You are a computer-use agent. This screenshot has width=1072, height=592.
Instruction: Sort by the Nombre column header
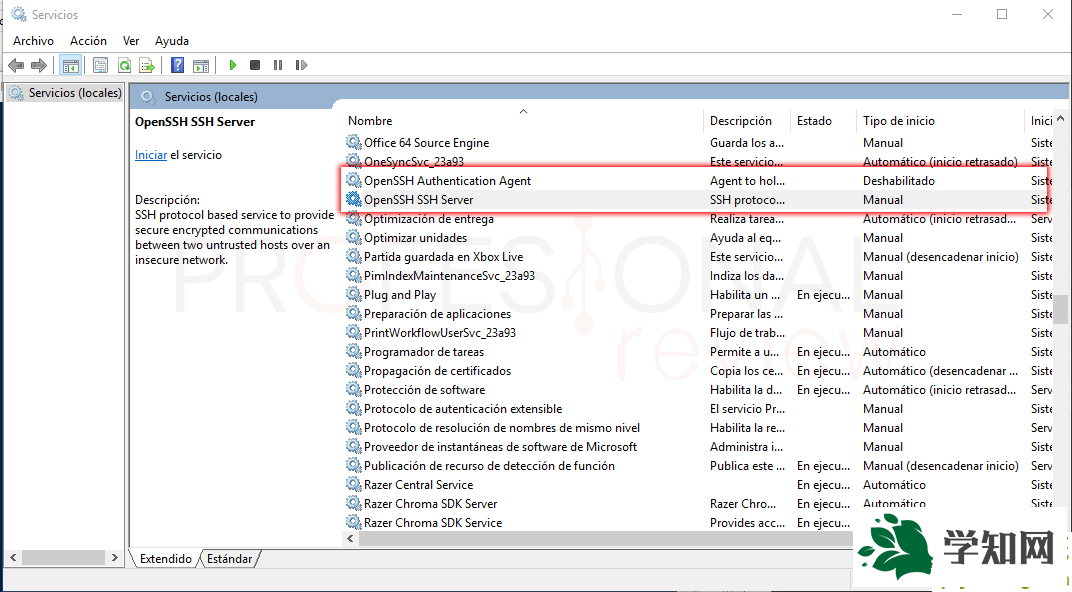coord(370,121)
